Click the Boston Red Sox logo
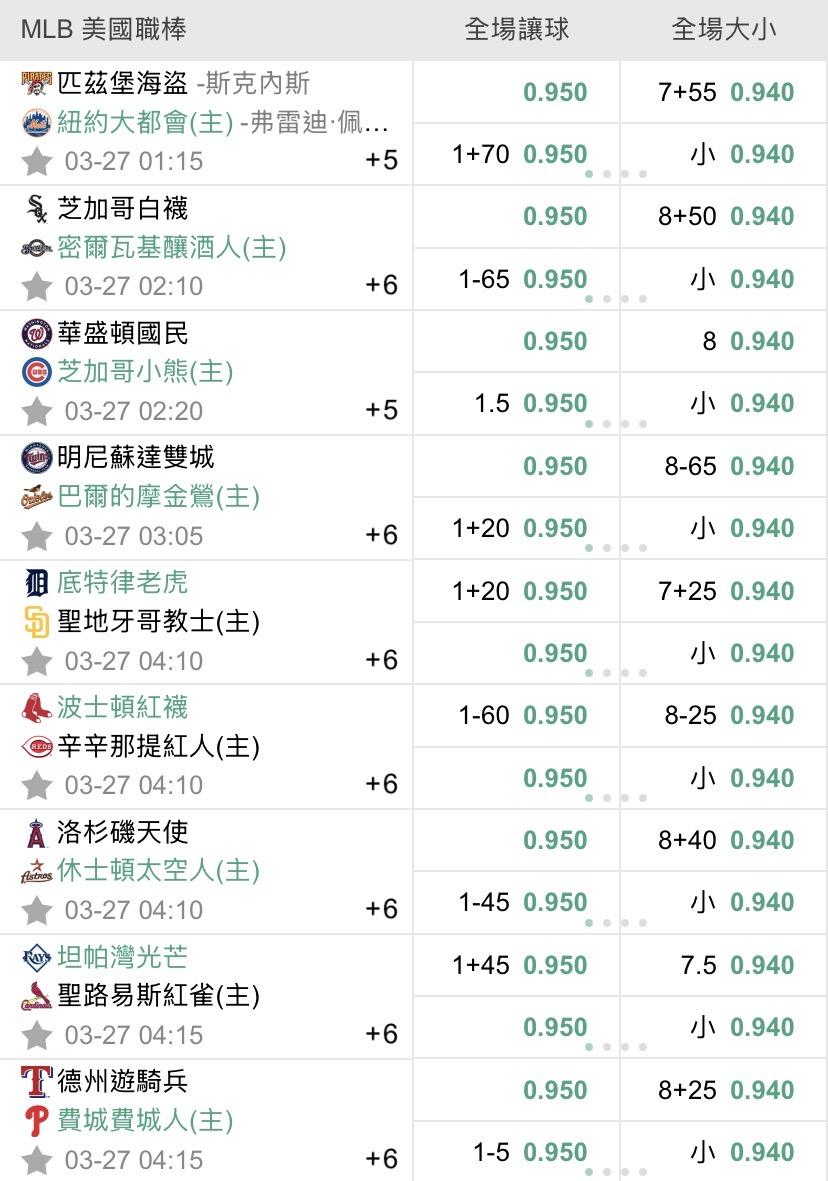 click(35, 707)
